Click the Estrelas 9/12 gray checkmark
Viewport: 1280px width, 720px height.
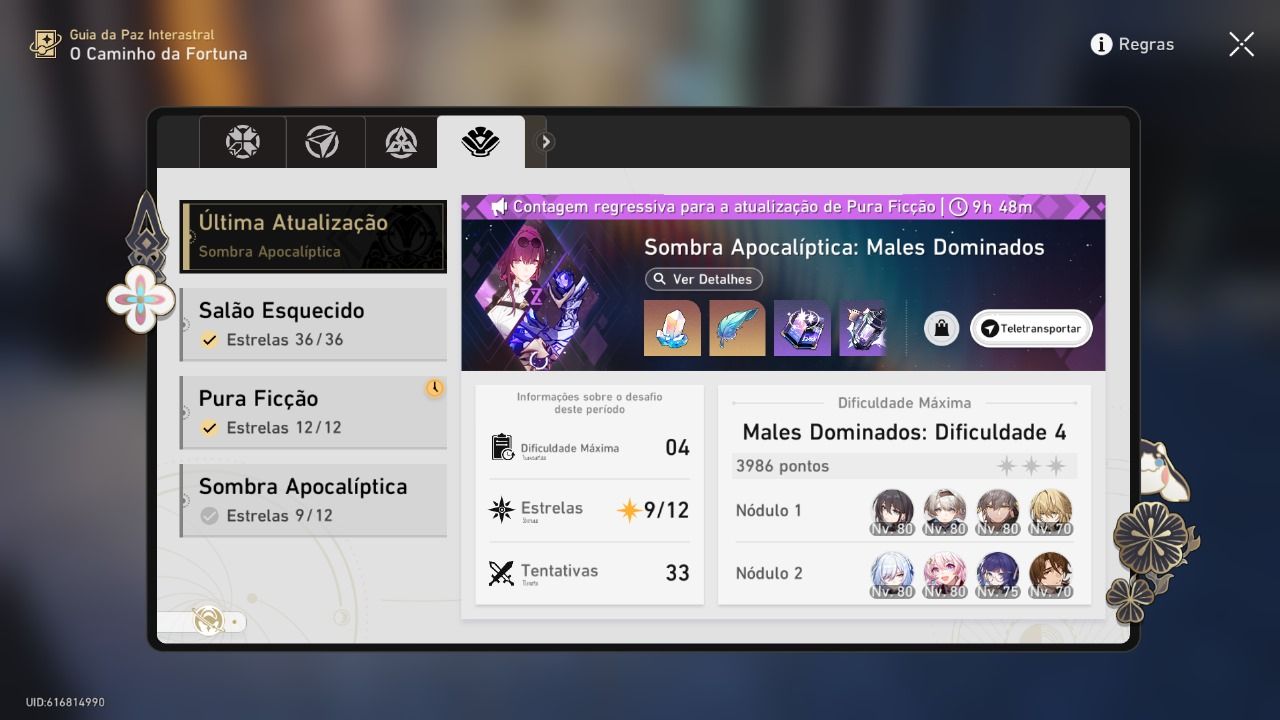tap(209, 516)
